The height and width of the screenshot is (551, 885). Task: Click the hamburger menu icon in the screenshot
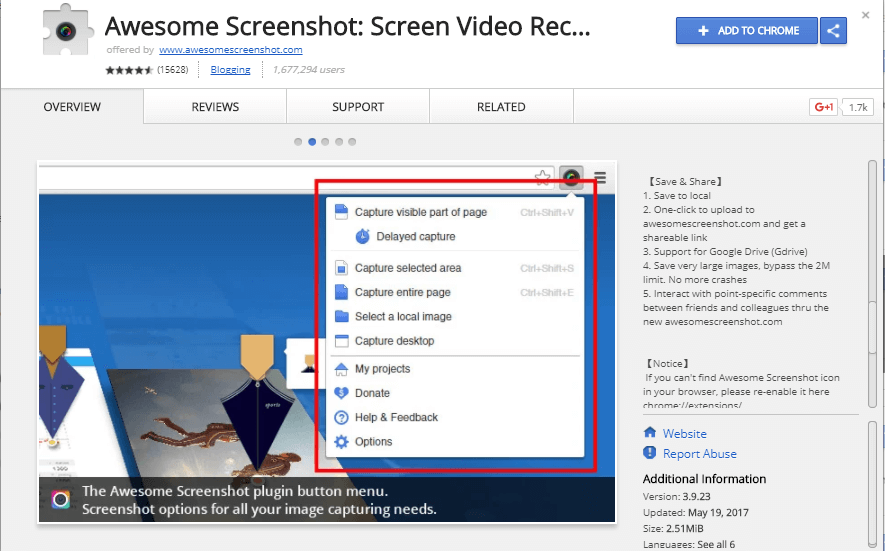coord(600,178)
